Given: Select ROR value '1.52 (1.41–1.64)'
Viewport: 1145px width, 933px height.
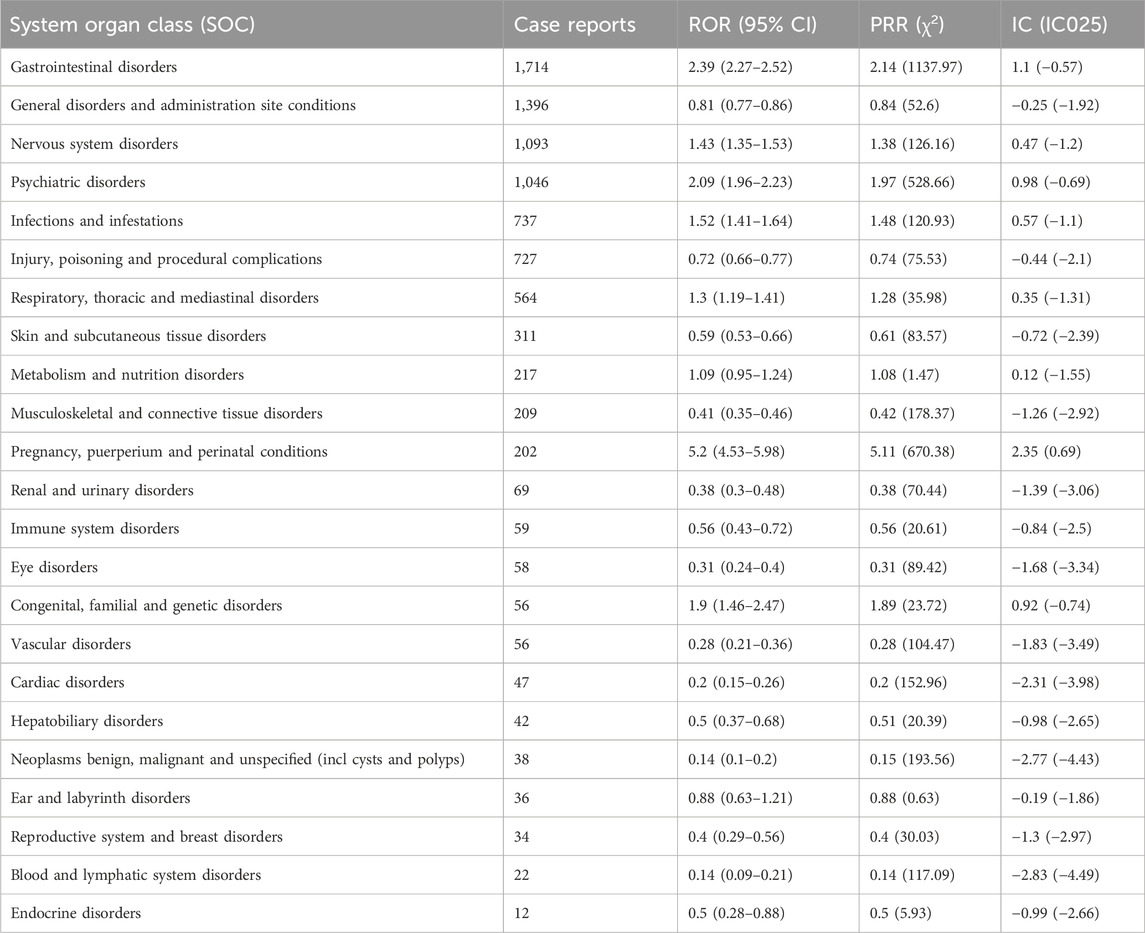Looking at the screenshot, I should (740, 220).
